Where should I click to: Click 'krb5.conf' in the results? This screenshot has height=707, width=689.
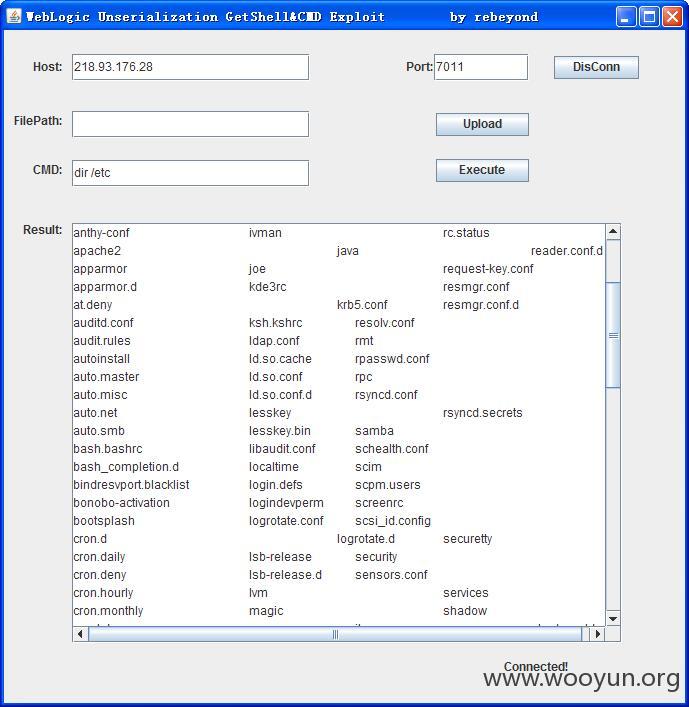tap(362, 305)
